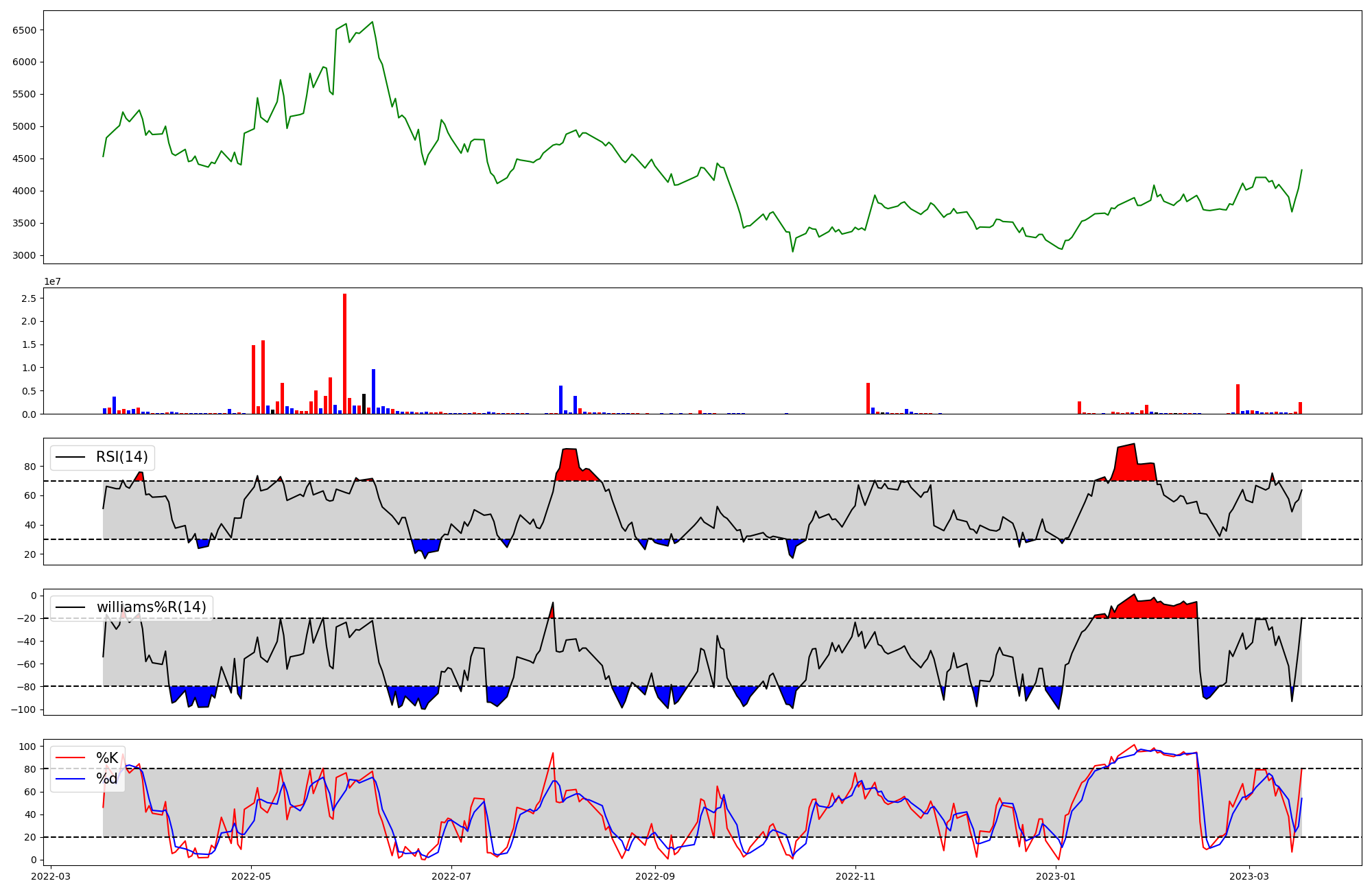1372x892 pixels.
Task: Click the 2022-09 x-axis date label
Action: click(655, 876)
